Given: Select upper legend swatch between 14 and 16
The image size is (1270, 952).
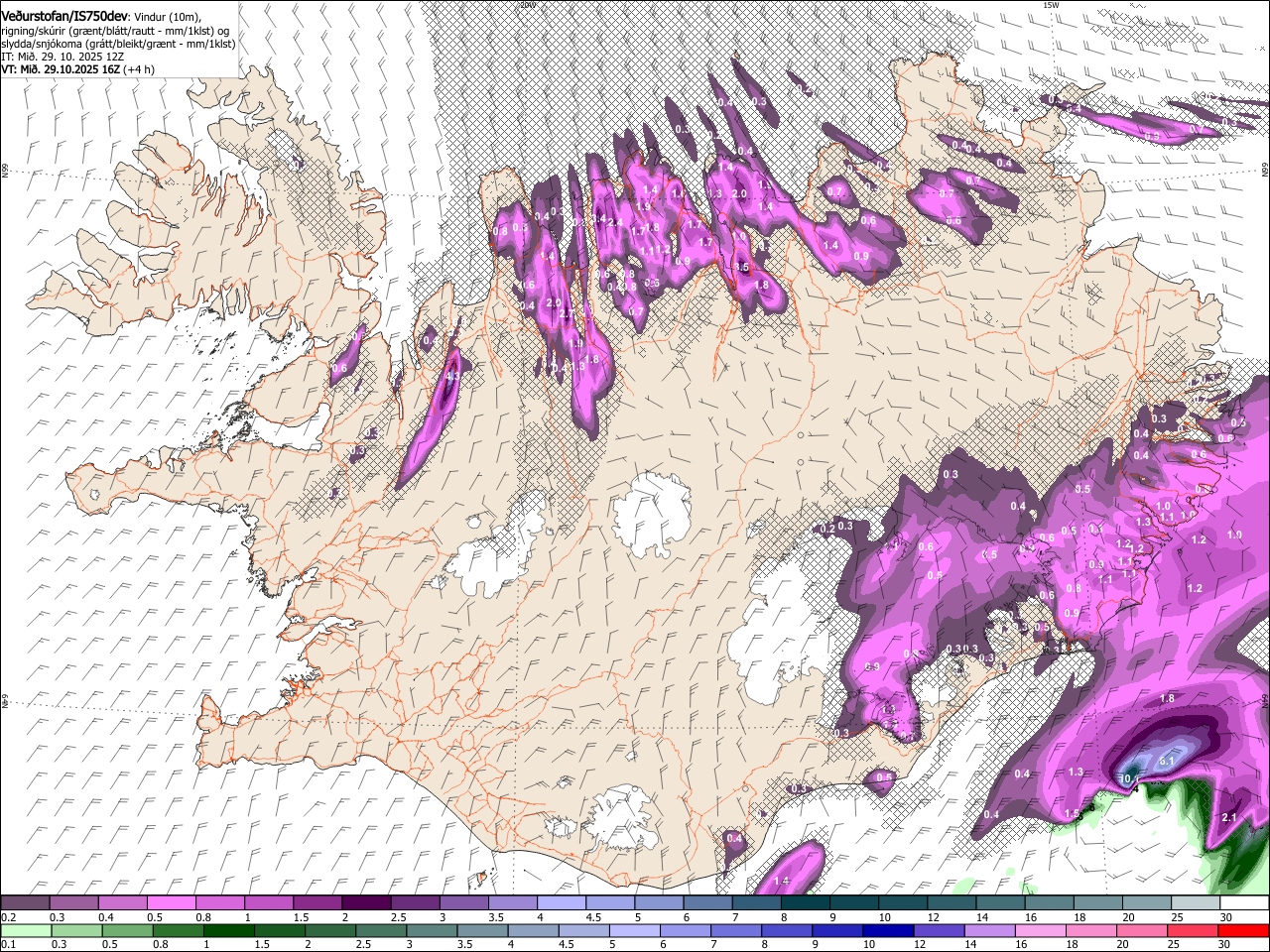Looking at the screenshot, I should click(1000, 902).
